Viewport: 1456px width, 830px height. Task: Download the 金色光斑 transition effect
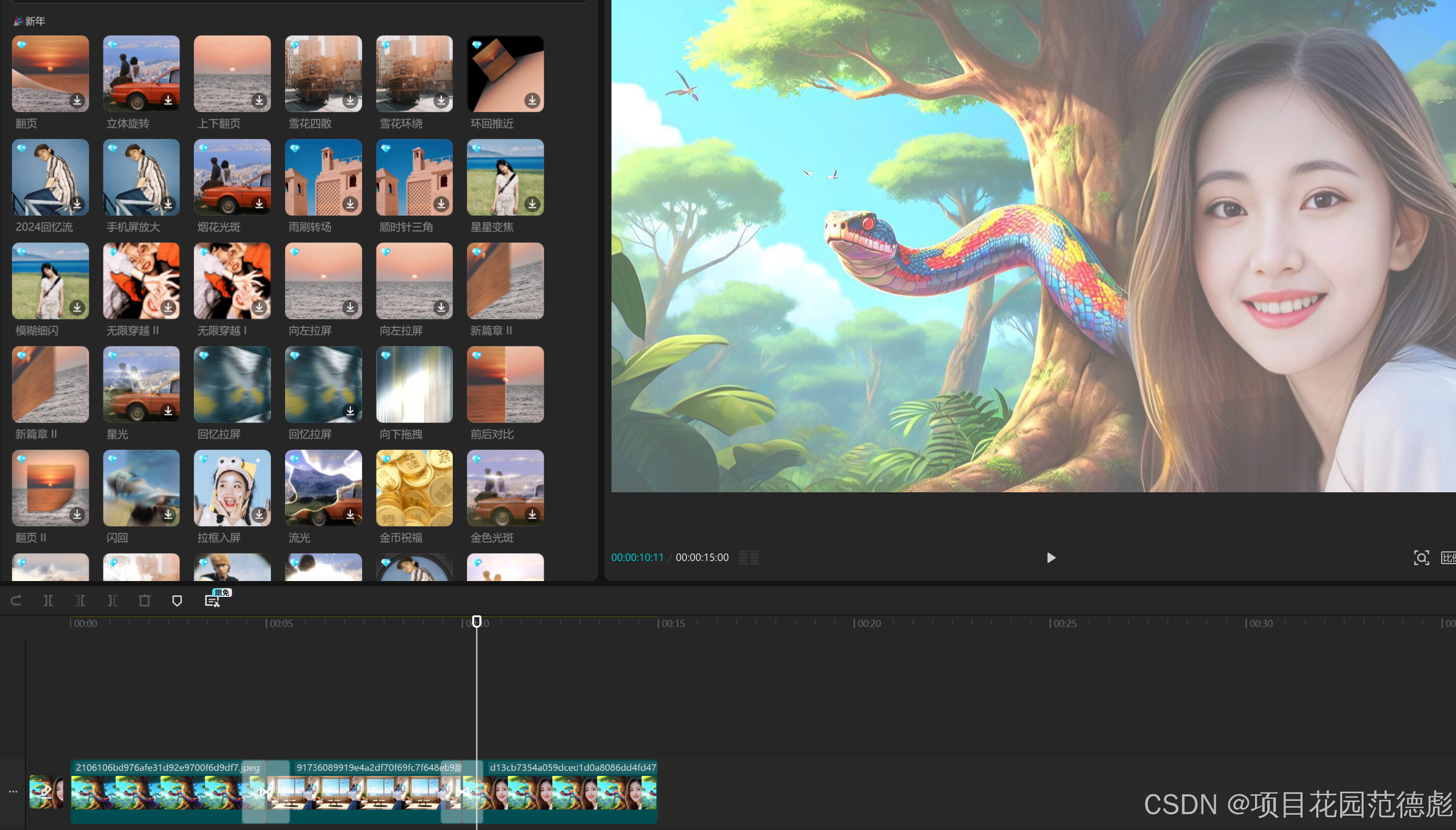532,514
